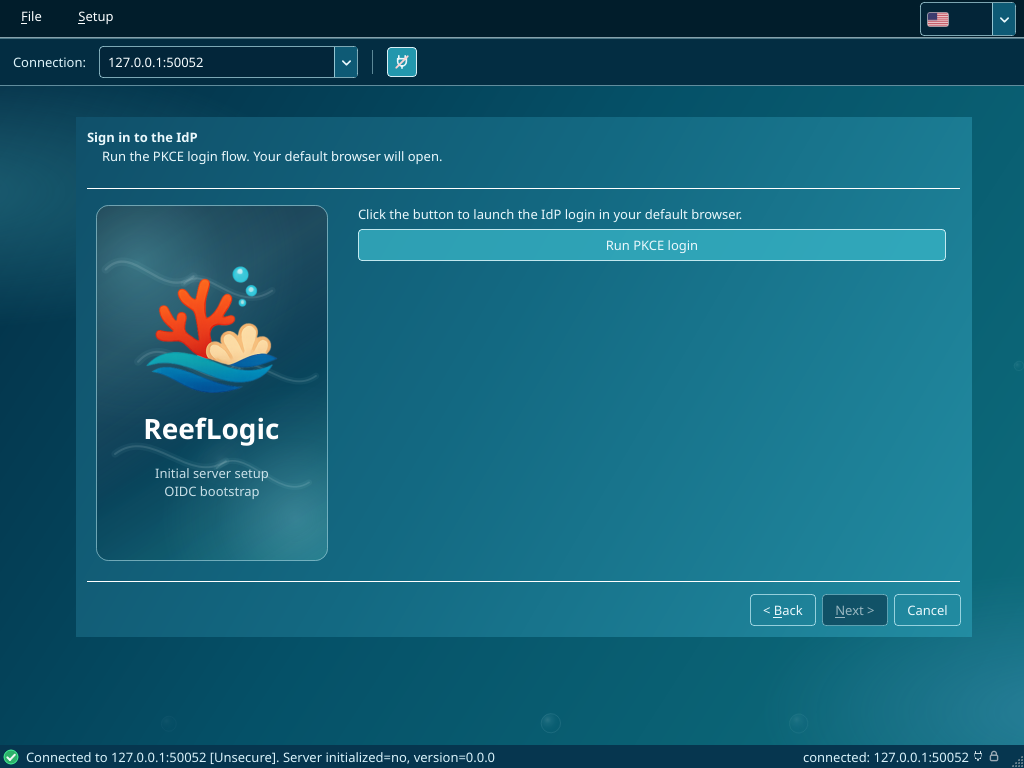Click the 'Sign in to the IdP' heading
1024x768 pixels.
click(x=142, y=138)
